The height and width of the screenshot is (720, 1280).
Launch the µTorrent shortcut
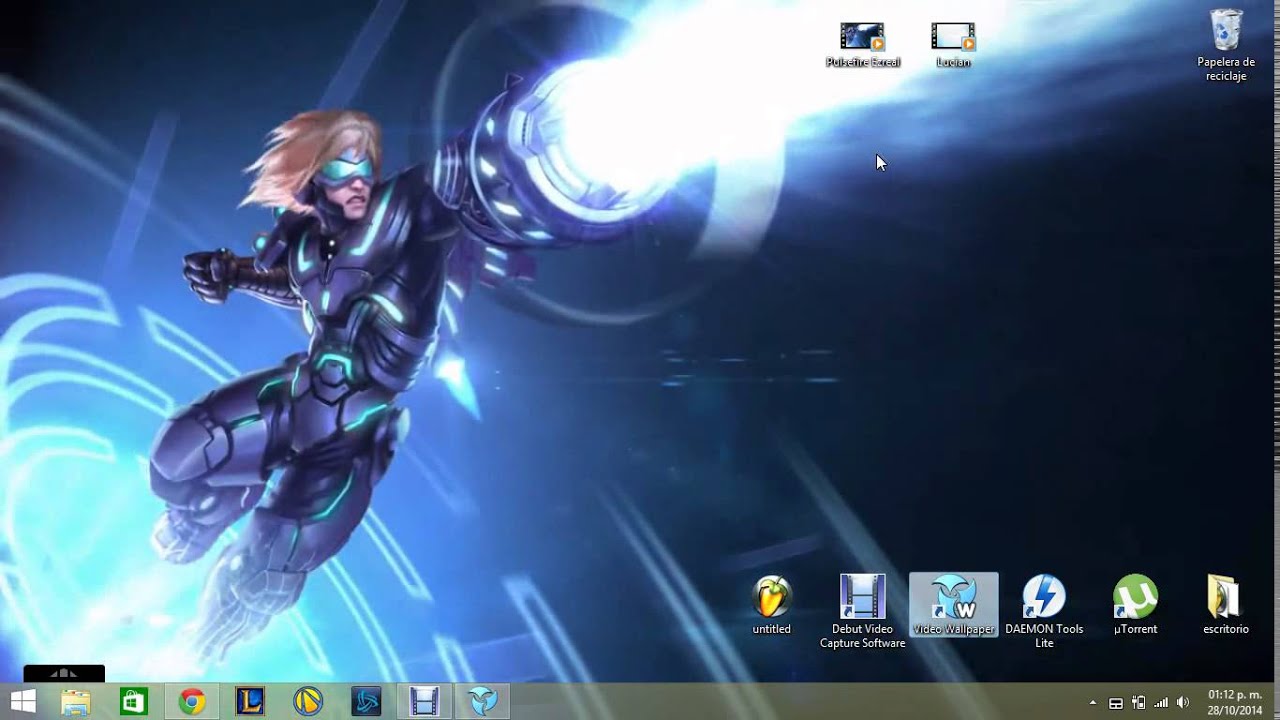click(x=1135, y=605)
